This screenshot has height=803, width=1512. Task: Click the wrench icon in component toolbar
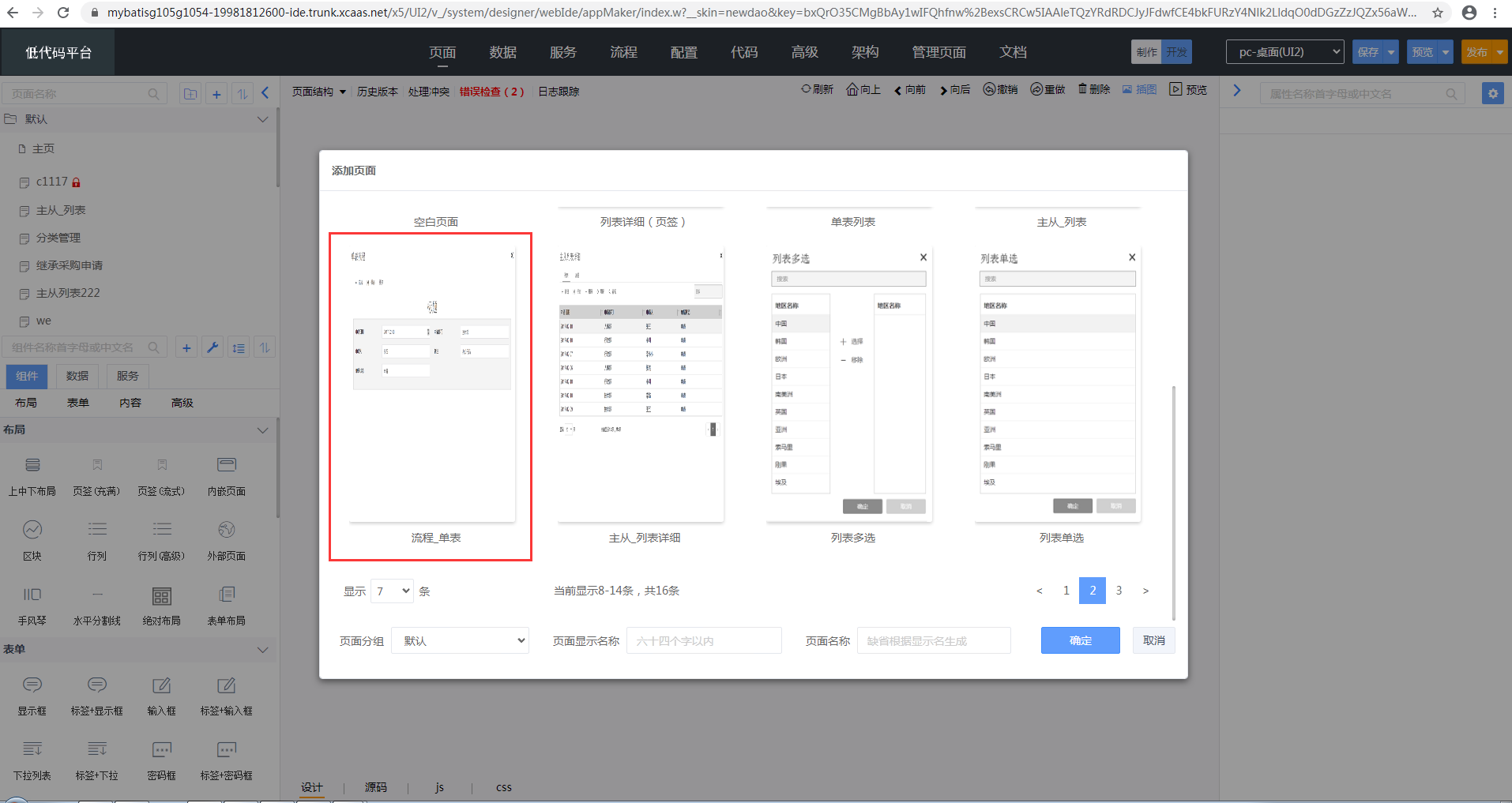click(x=213, y=347)
